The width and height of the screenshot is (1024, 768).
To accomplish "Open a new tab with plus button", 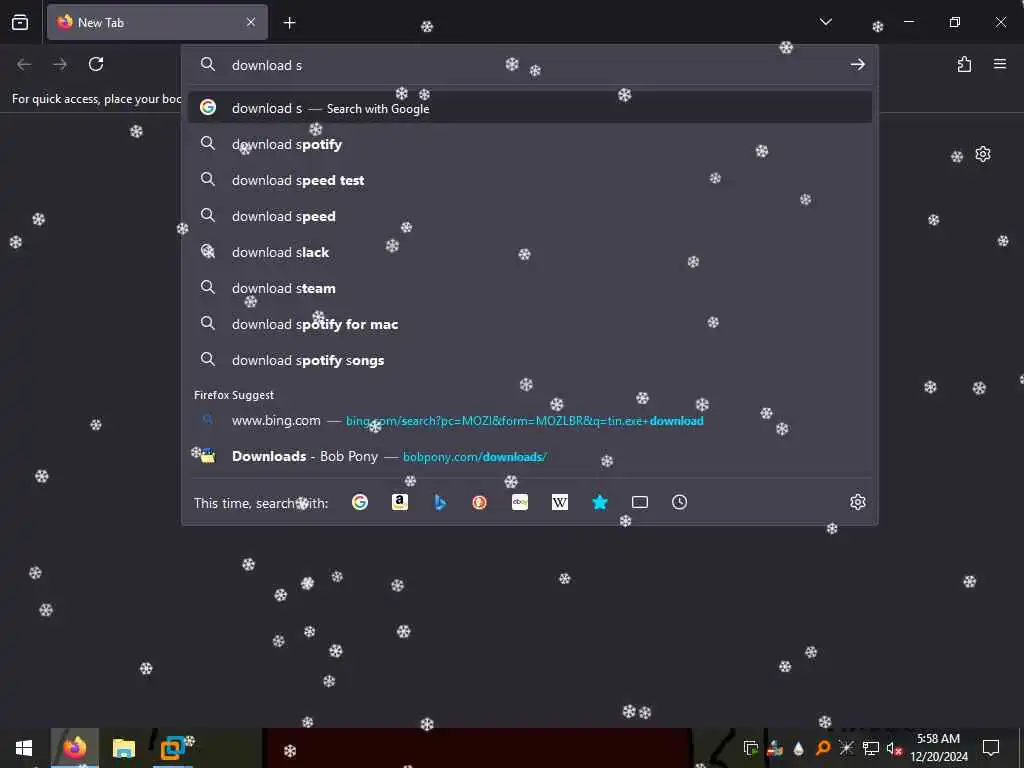I will tap(289, 23).
